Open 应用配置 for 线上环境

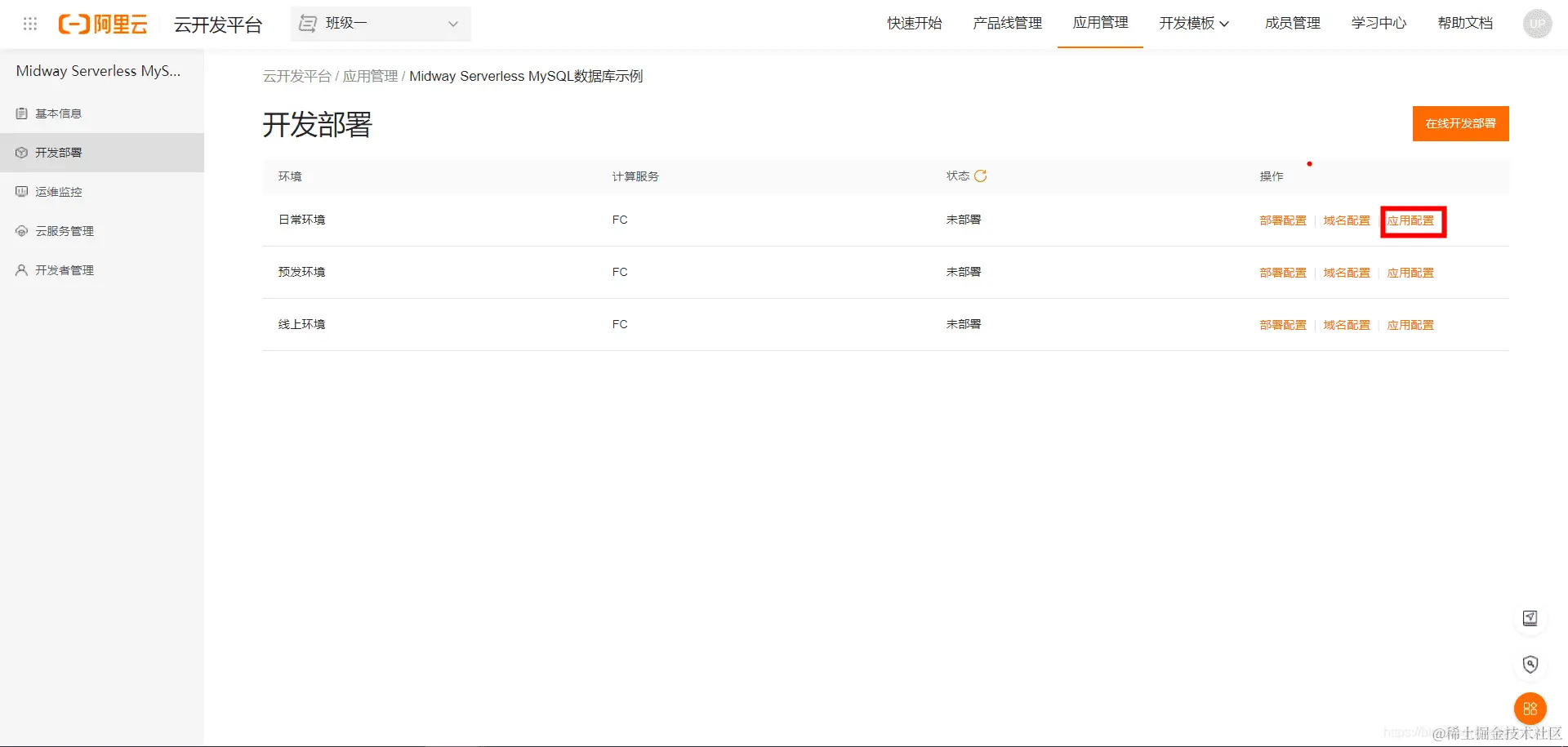(1410, 325)
